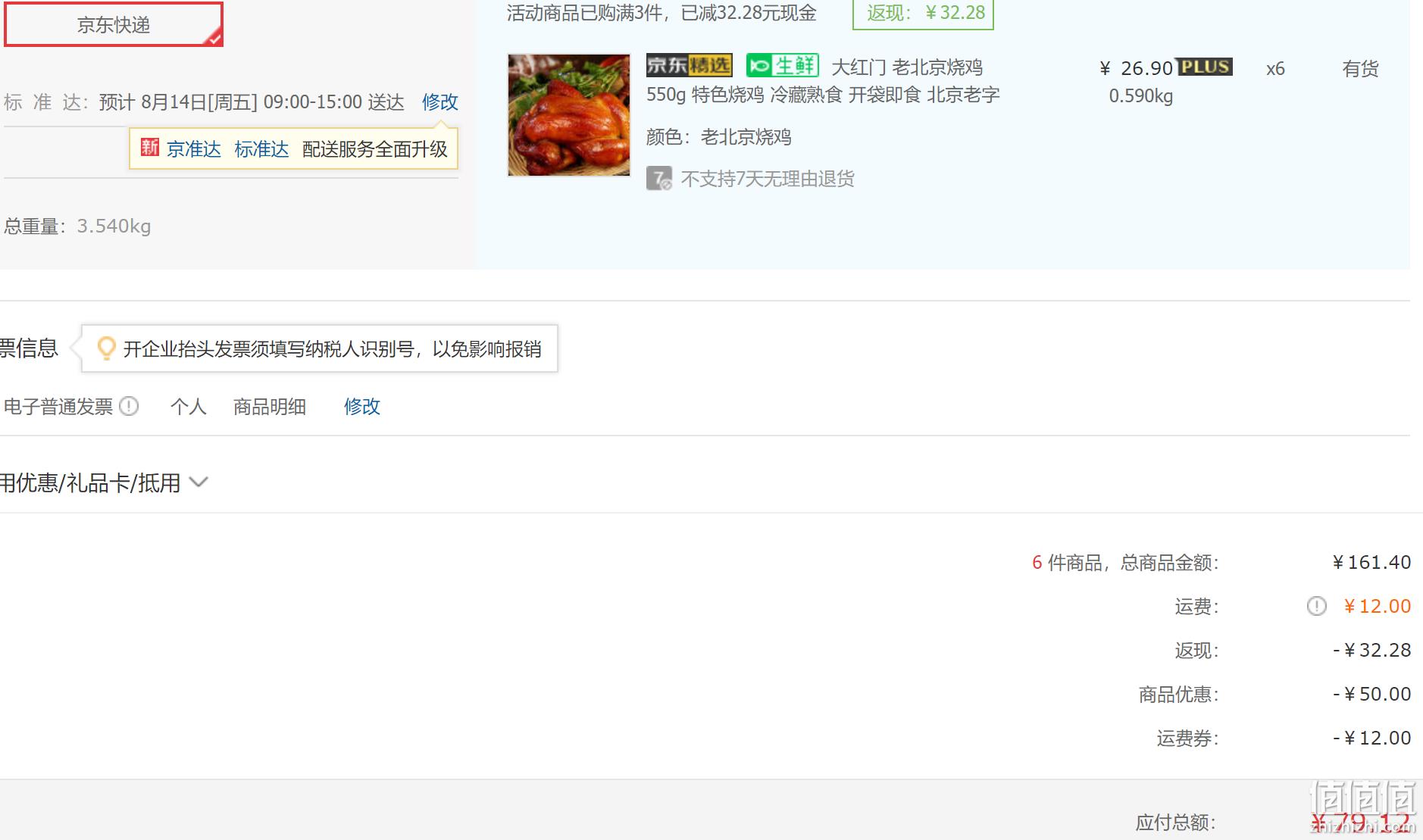The height and width of the screenshot is (840, 1423).
Task: Click the 商品明细 invoice content text
Action: pos(270,407)
